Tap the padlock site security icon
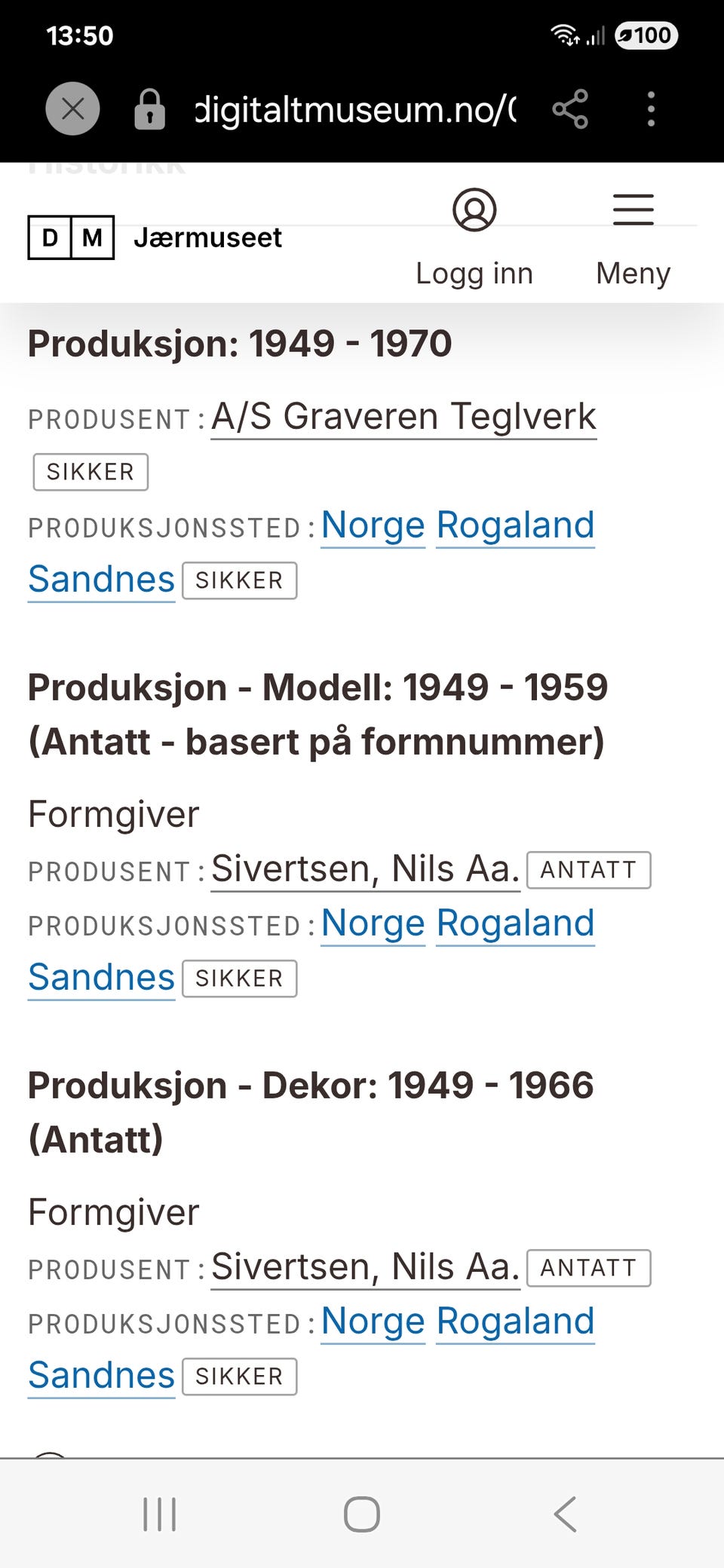This screenshot has height=1568, width=724. point(149,109)
